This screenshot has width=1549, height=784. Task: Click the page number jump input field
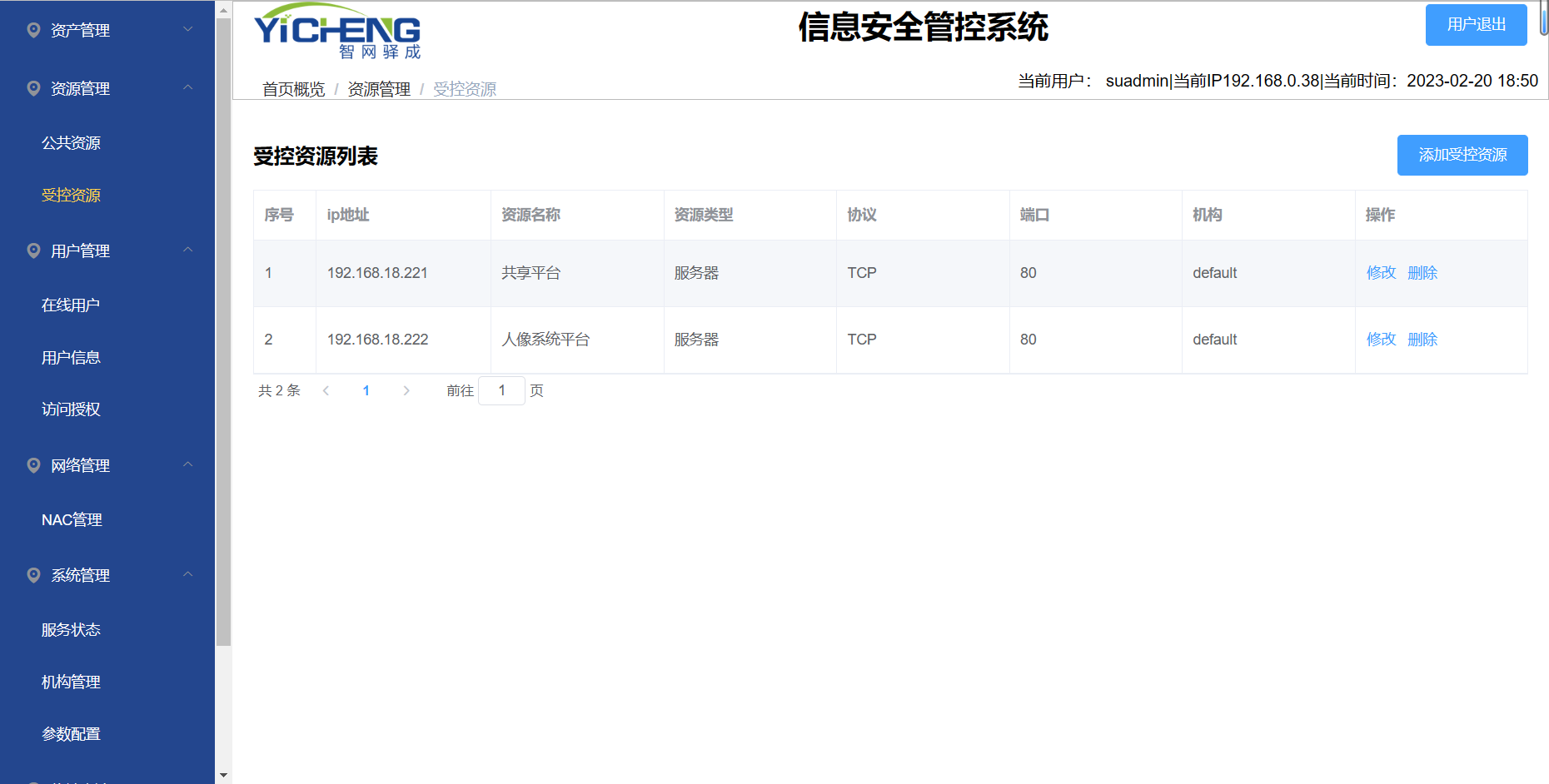(x=501, y=390)
